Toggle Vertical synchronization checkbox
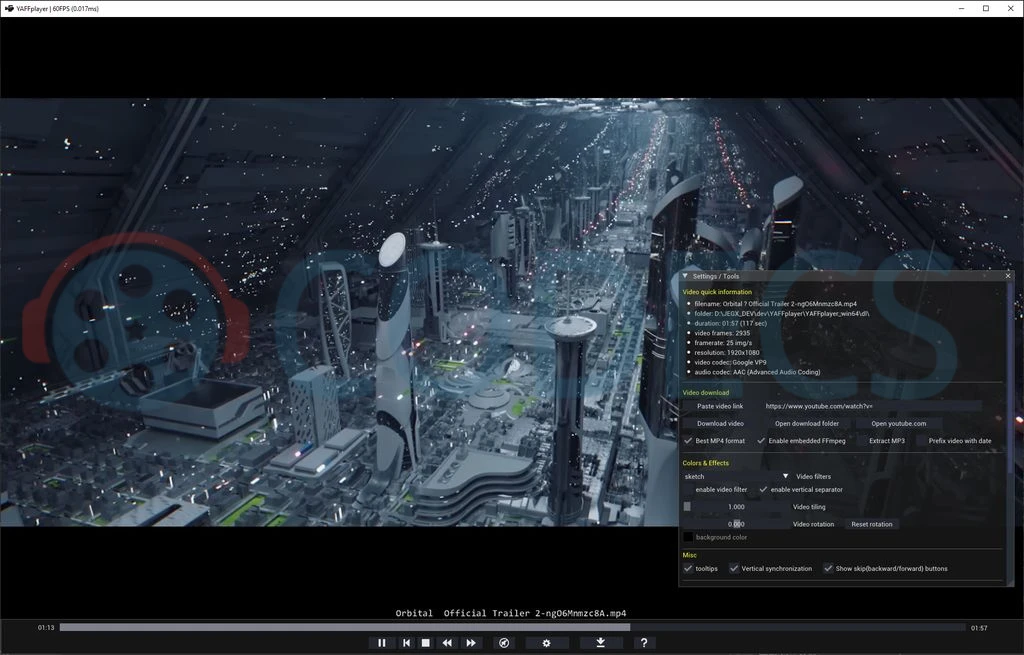 pos(734,568)
